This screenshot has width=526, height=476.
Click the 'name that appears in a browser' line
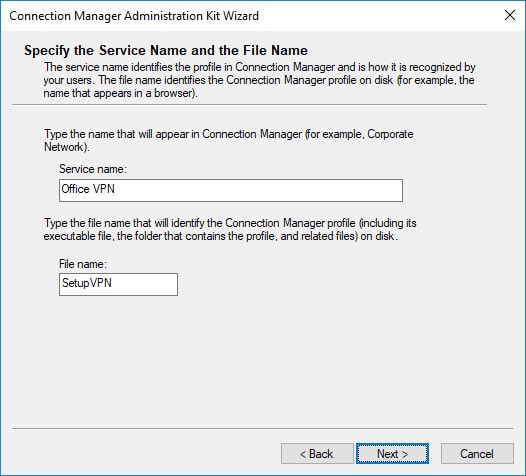point(120,93)
